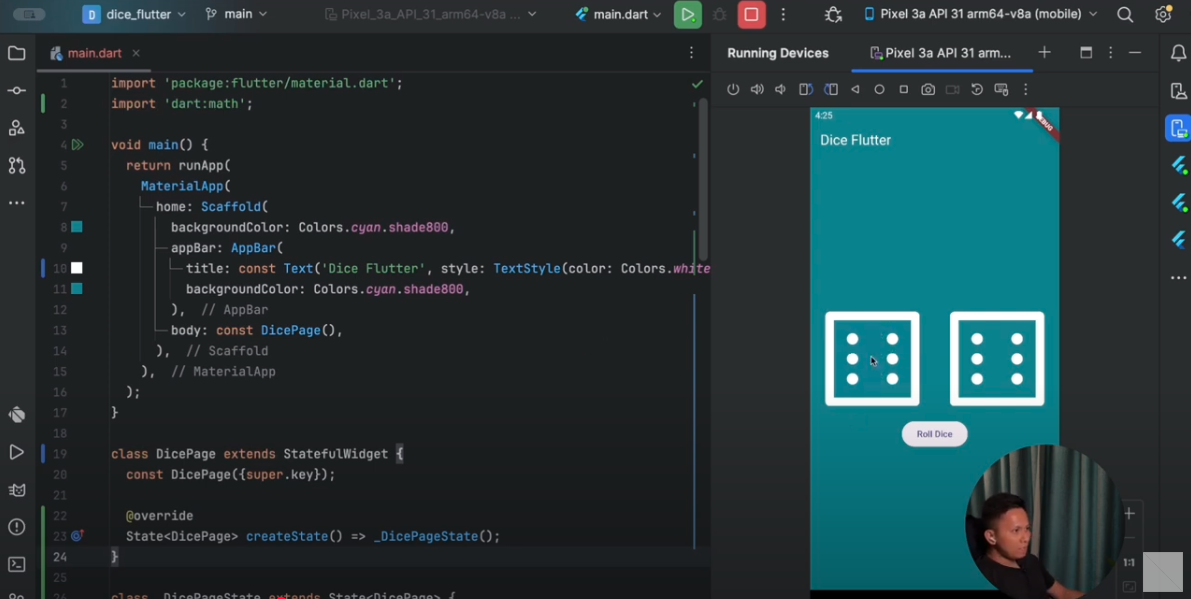Open Running Devices panel options menu
Image resolution: width=1191 pixels, height=599 pixels.
(1110, 52)
